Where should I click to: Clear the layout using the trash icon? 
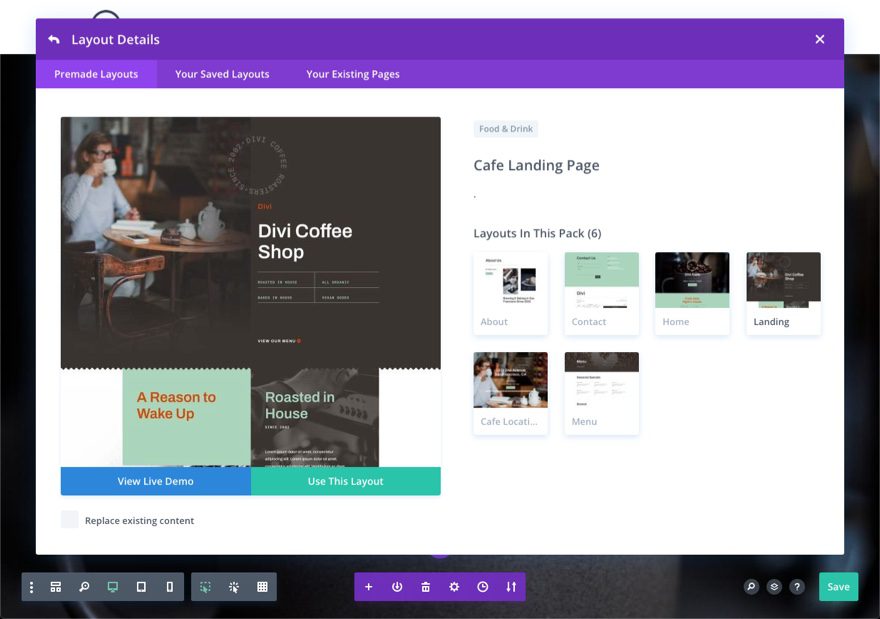coord(425,587)
